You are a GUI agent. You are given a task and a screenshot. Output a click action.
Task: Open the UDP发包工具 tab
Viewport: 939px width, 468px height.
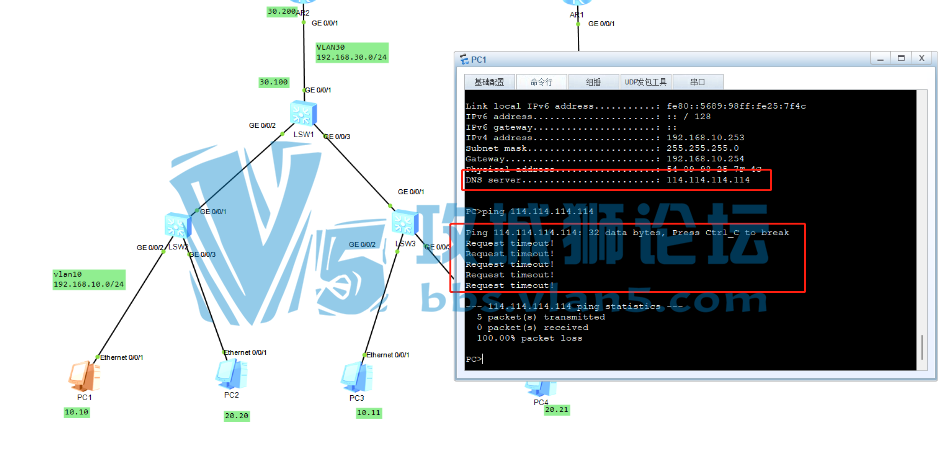click(x=646, y=82)
